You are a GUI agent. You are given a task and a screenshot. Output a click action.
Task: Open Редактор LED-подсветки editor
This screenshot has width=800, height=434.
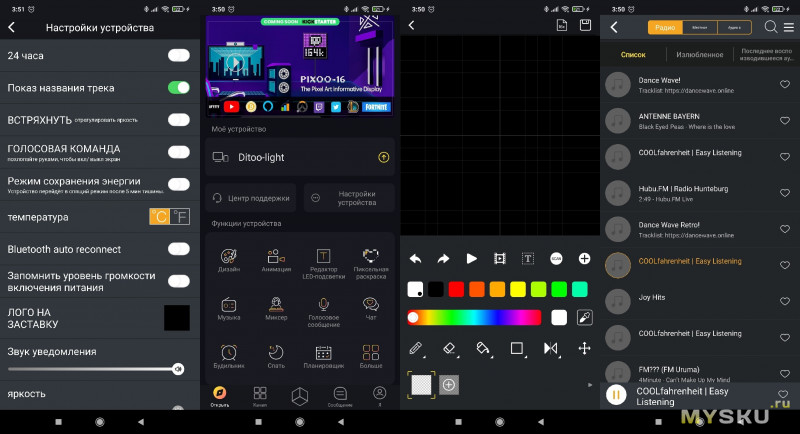(x=323, y=263)
